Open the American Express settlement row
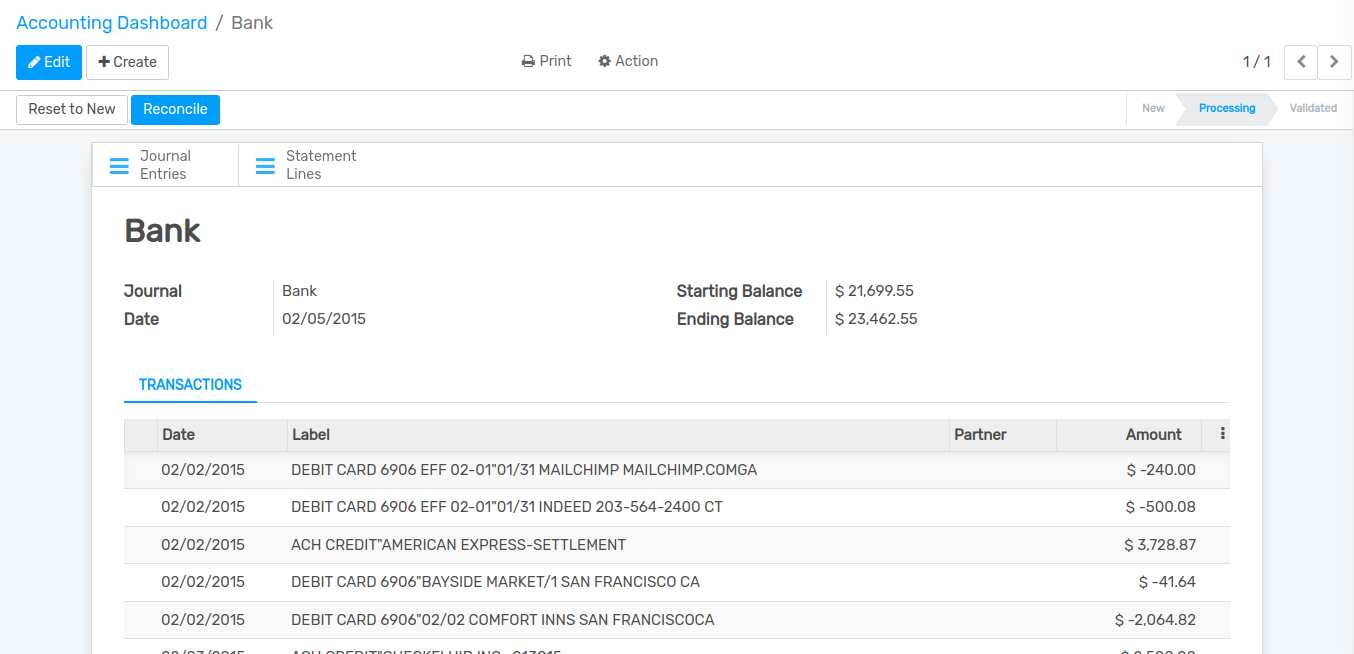 click(x=458, y=545)
